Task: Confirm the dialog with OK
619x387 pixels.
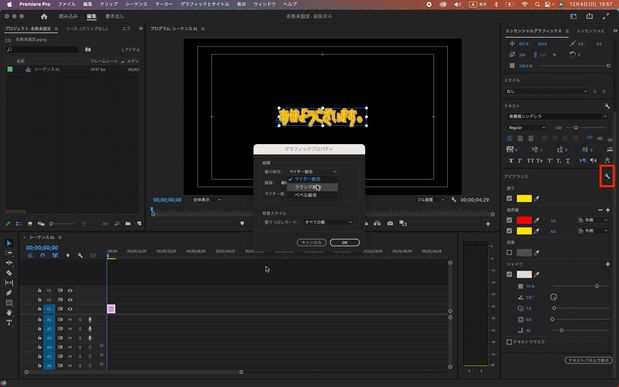Action: (x=345, y=242)
